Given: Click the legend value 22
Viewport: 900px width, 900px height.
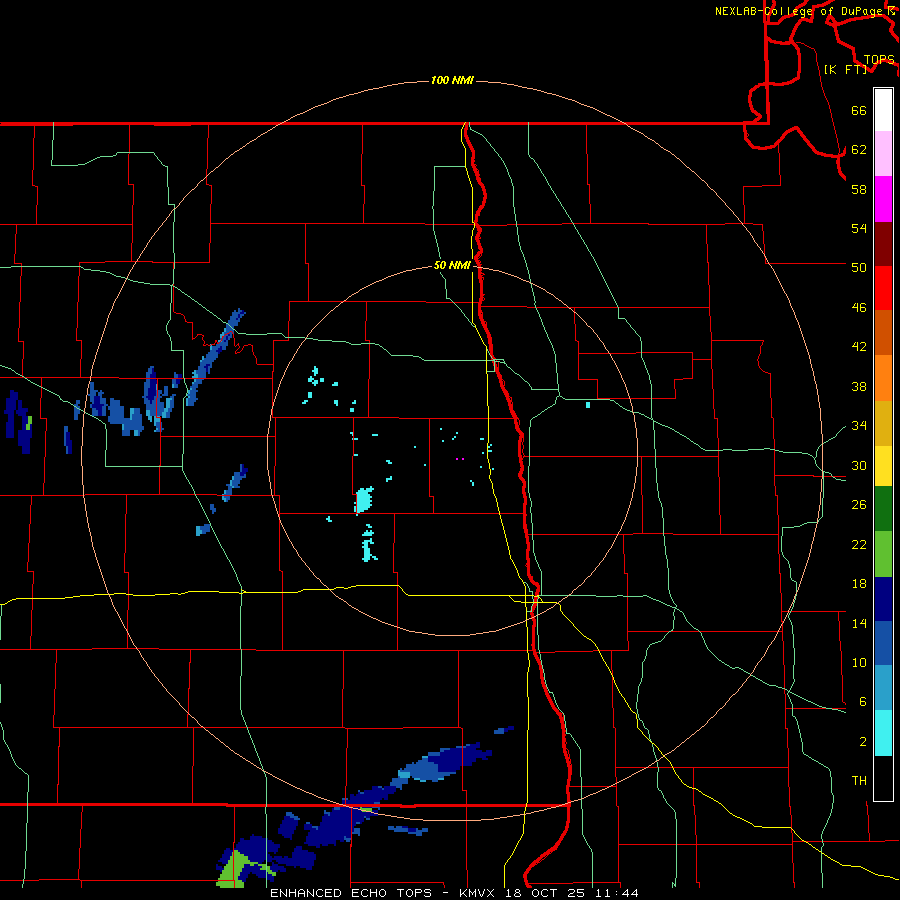Looking at the screenshot, I should tap(859, 544).
